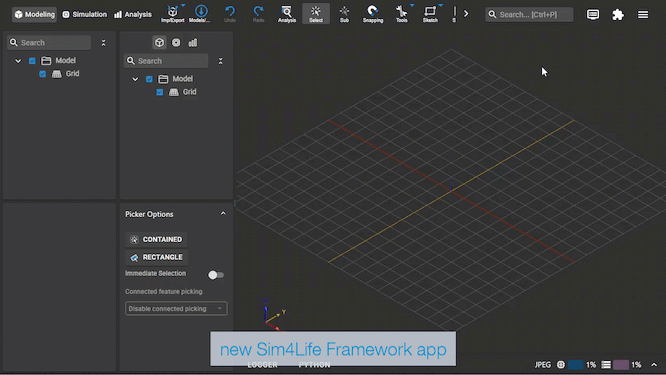Show more toolbar items with right chevron
The width and height of the screenshot is (666, 375).
[x=466, y=14]
